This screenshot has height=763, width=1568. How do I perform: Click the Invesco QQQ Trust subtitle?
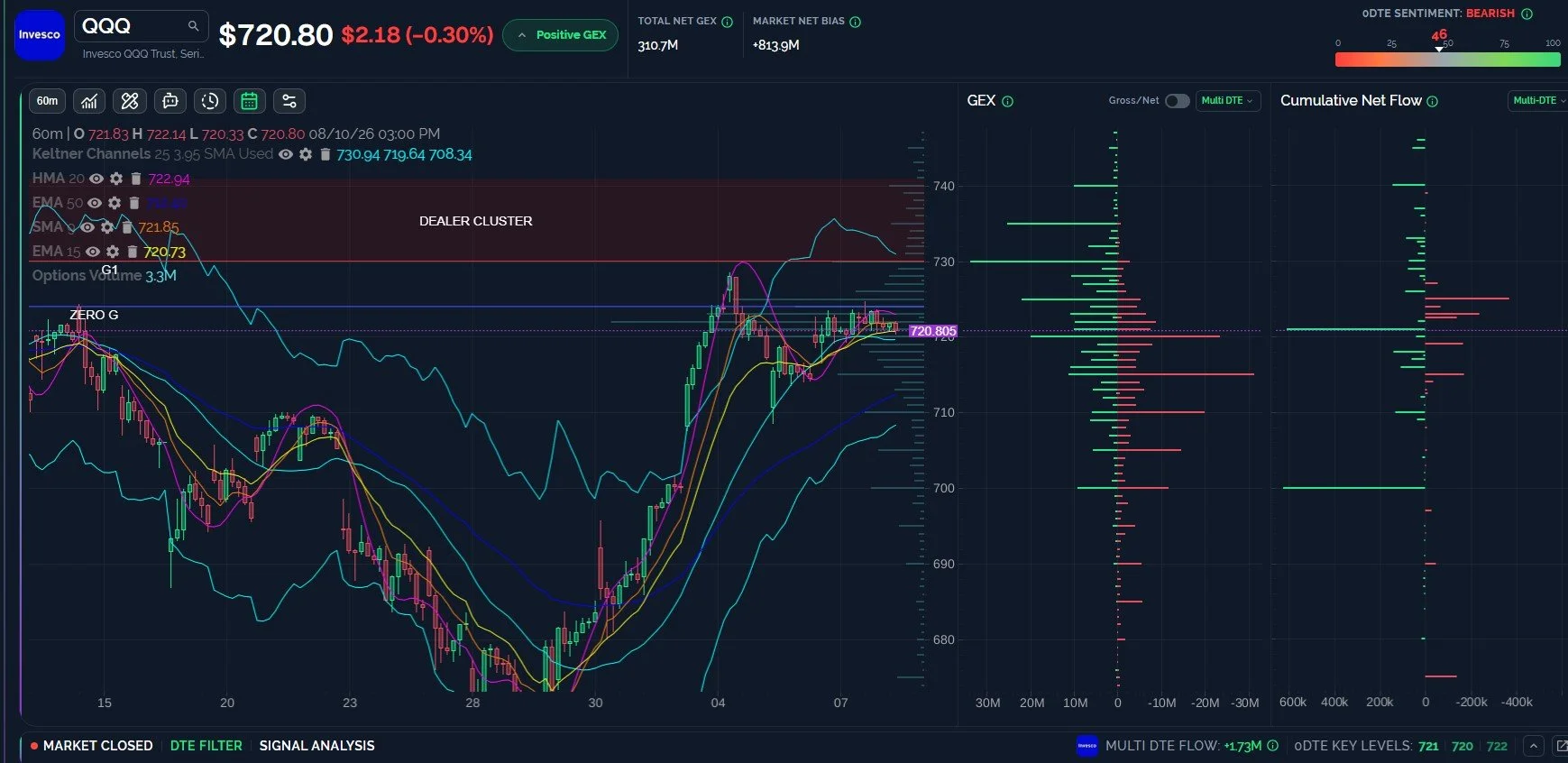(x=143, y=54)
